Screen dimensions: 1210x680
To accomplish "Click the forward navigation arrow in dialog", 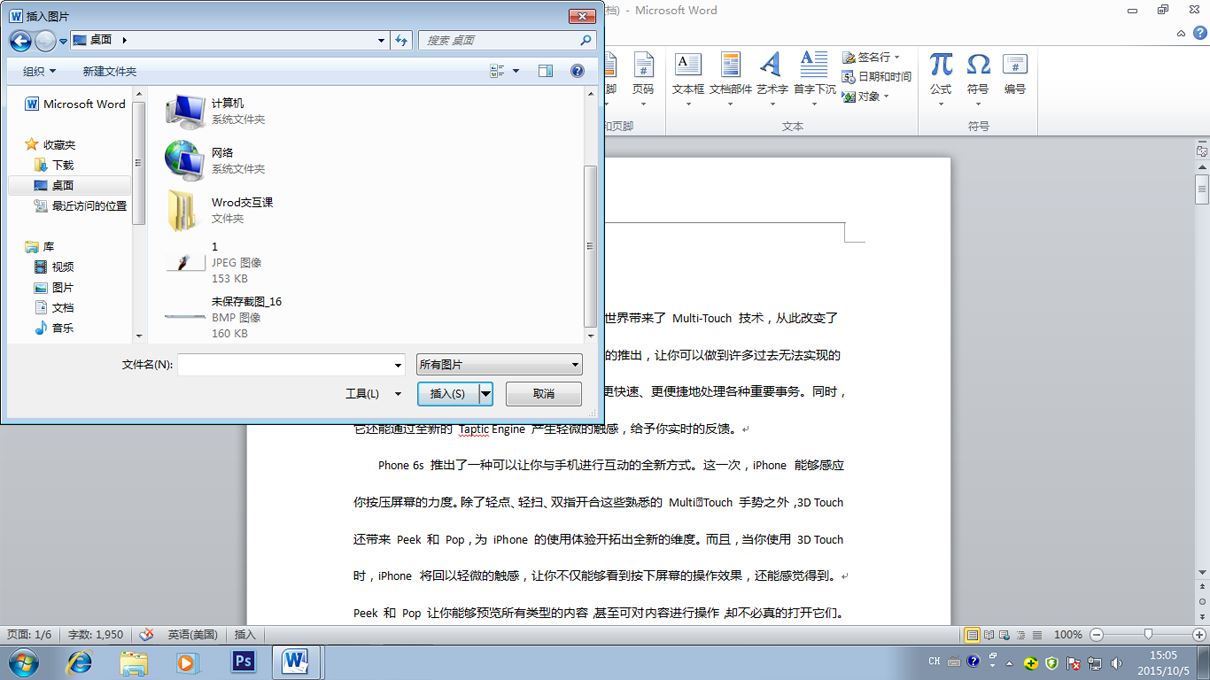I will pos(45,41).
